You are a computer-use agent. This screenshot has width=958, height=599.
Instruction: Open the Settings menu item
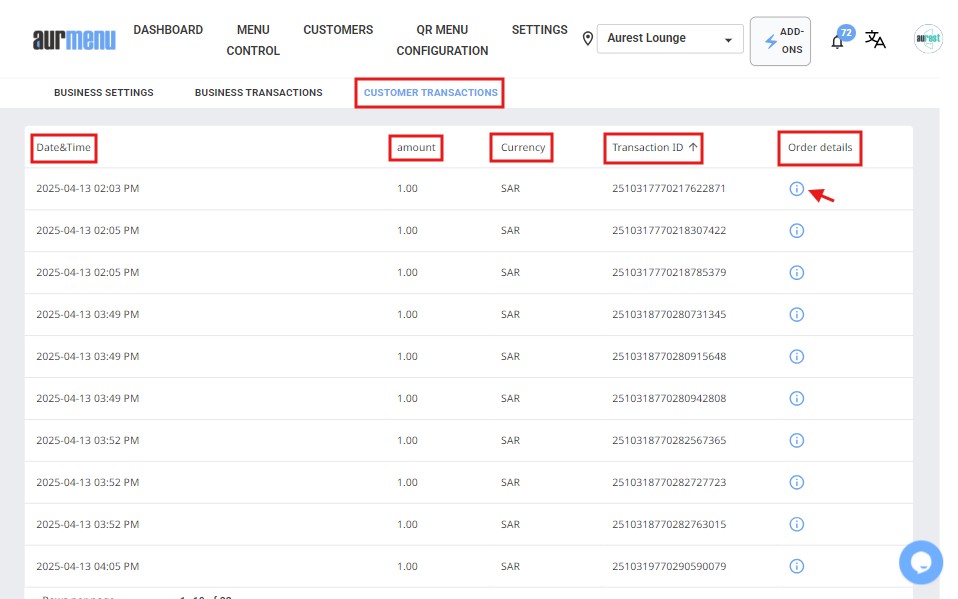[539, 30]
